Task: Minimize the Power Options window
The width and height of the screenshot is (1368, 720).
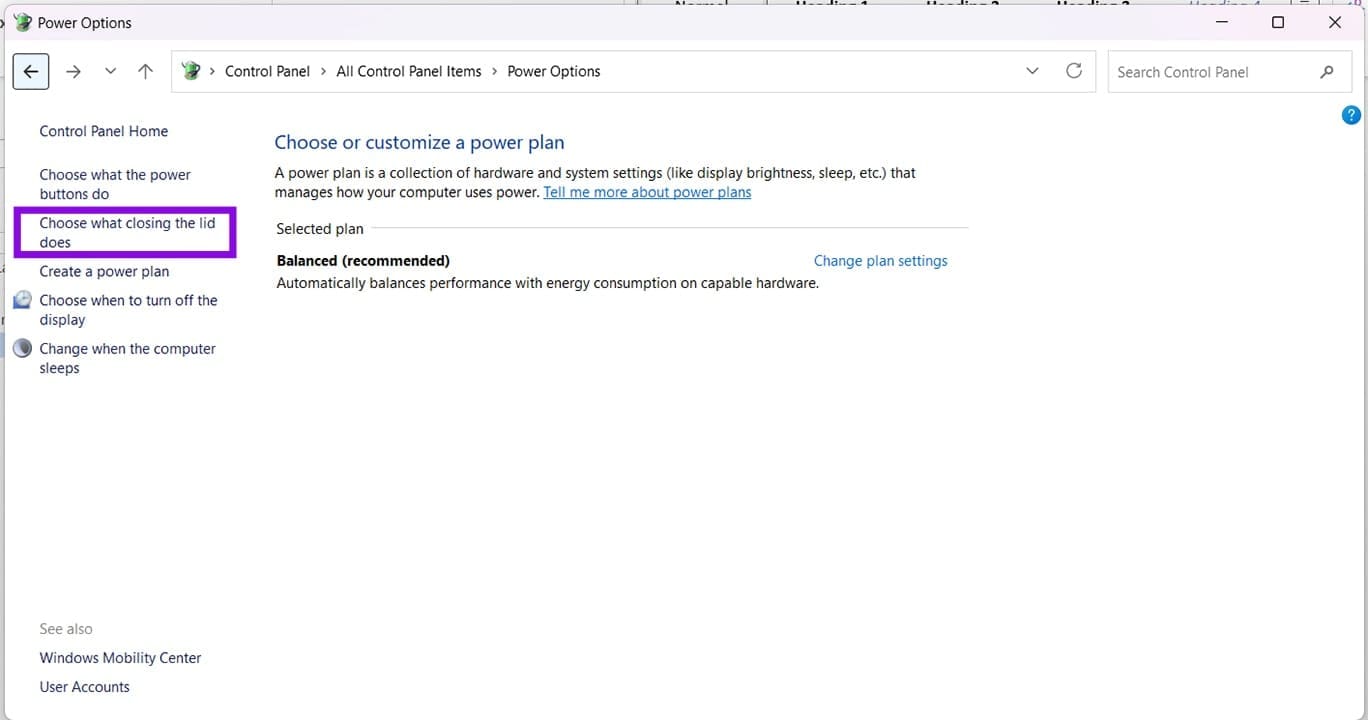Action: [1222, 22]
